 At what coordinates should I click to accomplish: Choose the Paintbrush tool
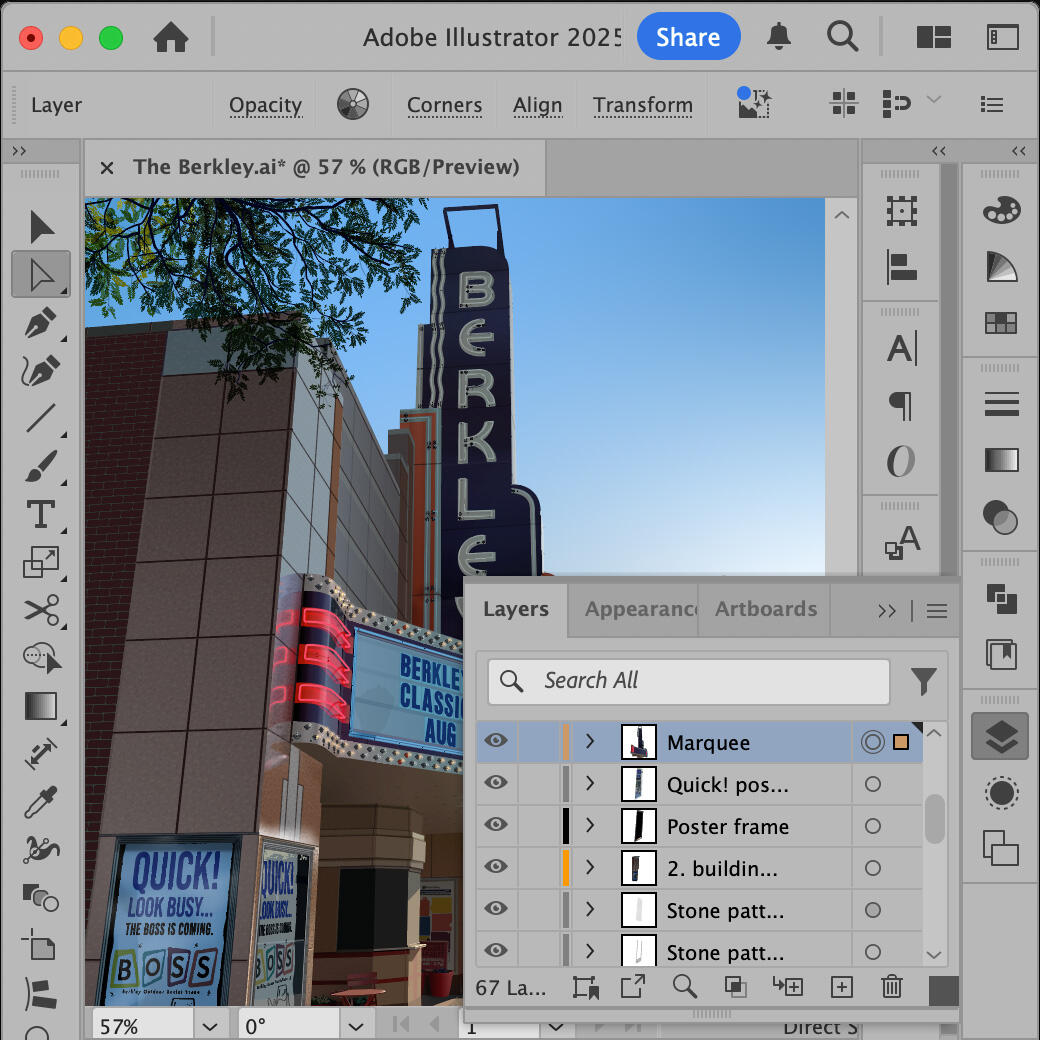41,467
